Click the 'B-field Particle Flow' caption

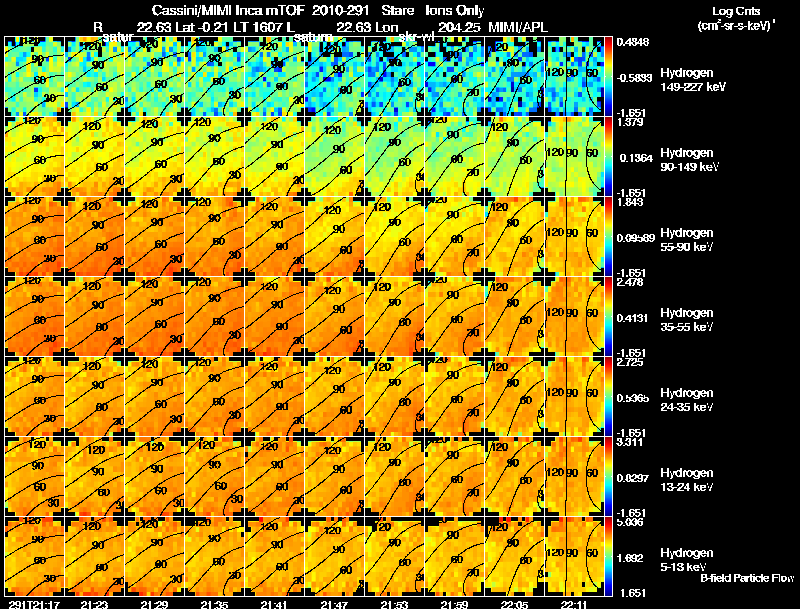[x=747, y=578]
